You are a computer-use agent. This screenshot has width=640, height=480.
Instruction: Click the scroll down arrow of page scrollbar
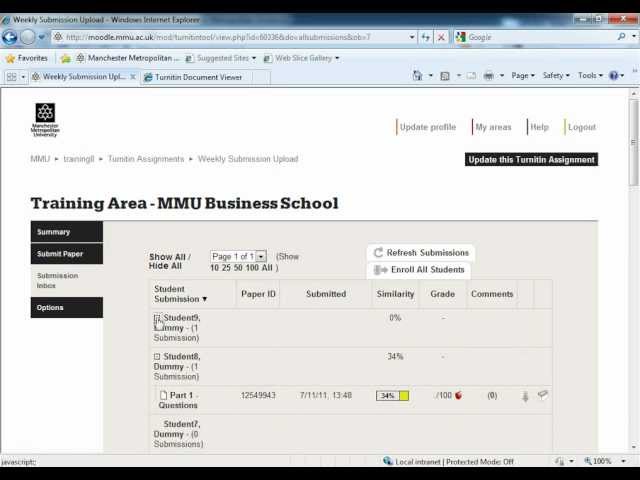pos(633,447)
